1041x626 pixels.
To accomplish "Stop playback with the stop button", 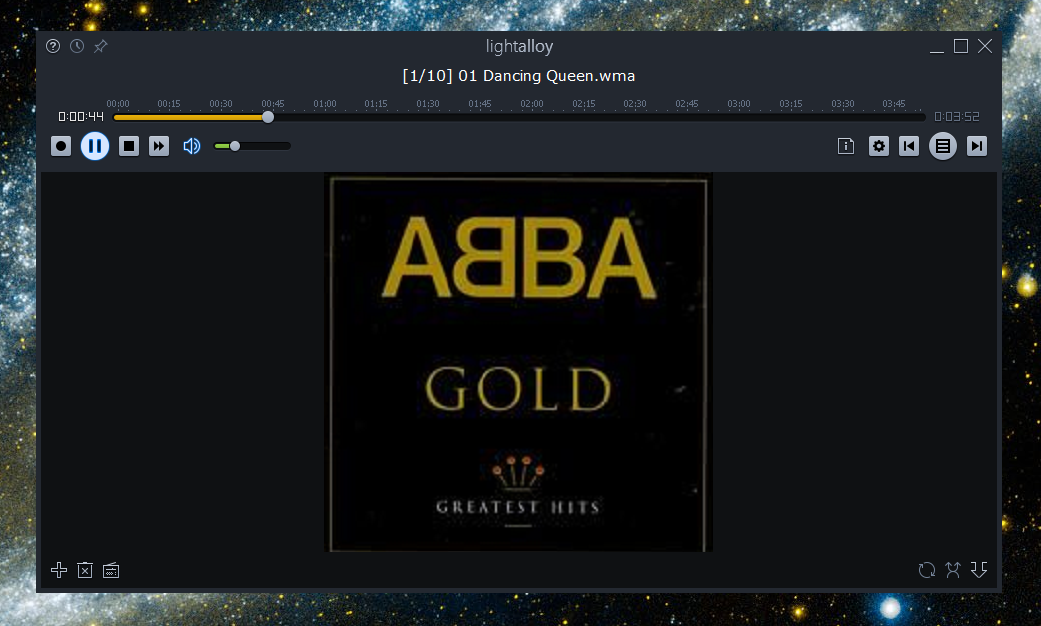I will tap(129, 146).
